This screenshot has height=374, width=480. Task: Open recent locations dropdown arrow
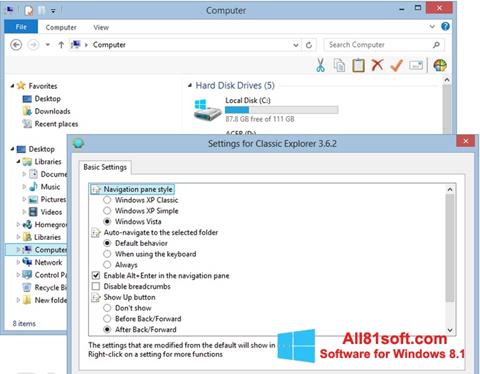tap(48, 45)
